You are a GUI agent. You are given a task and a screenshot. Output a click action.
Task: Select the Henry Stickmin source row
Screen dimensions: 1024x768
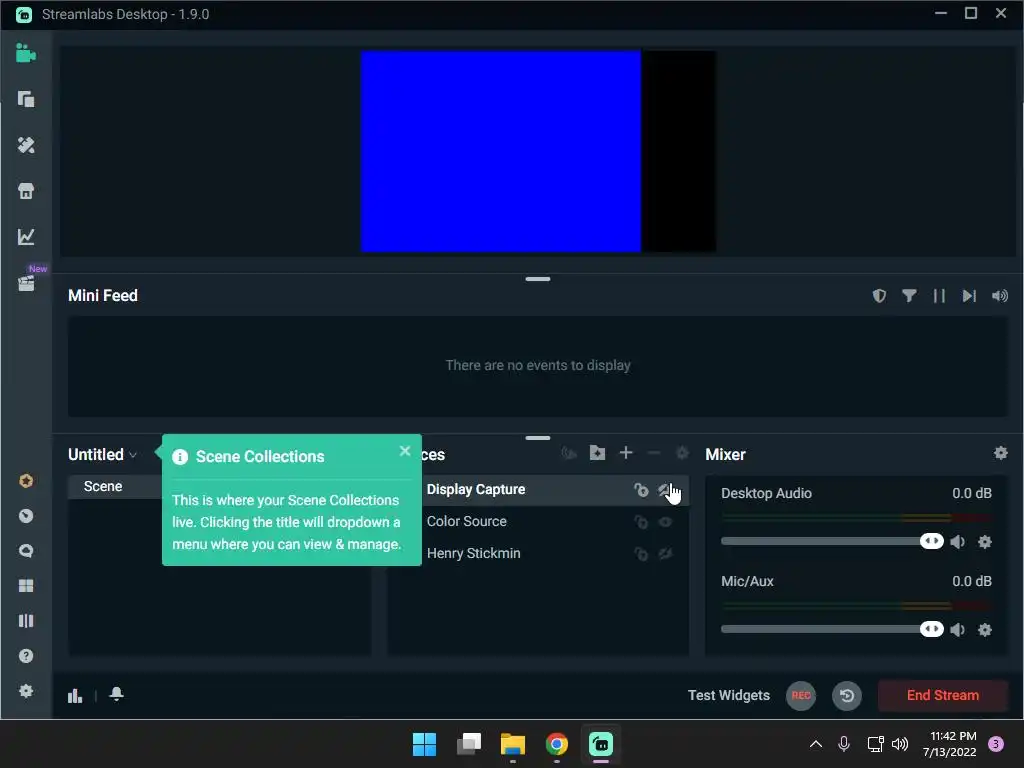473,554
